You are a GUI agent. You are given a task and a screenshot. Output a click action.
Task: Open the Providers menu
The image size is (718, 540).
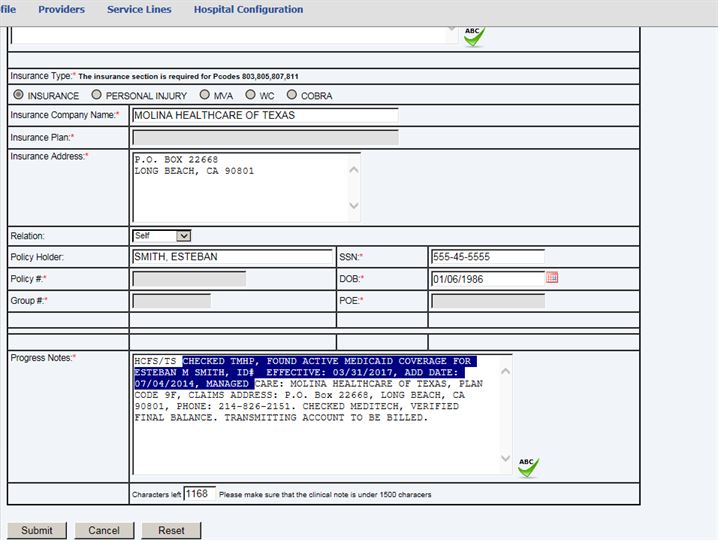[x=61, y=10]
